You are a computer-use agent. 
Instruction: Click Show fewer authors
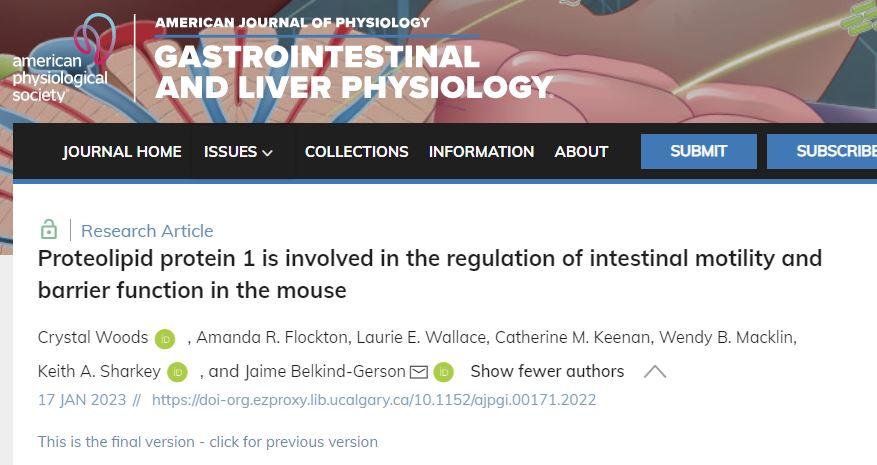point(547,372)
